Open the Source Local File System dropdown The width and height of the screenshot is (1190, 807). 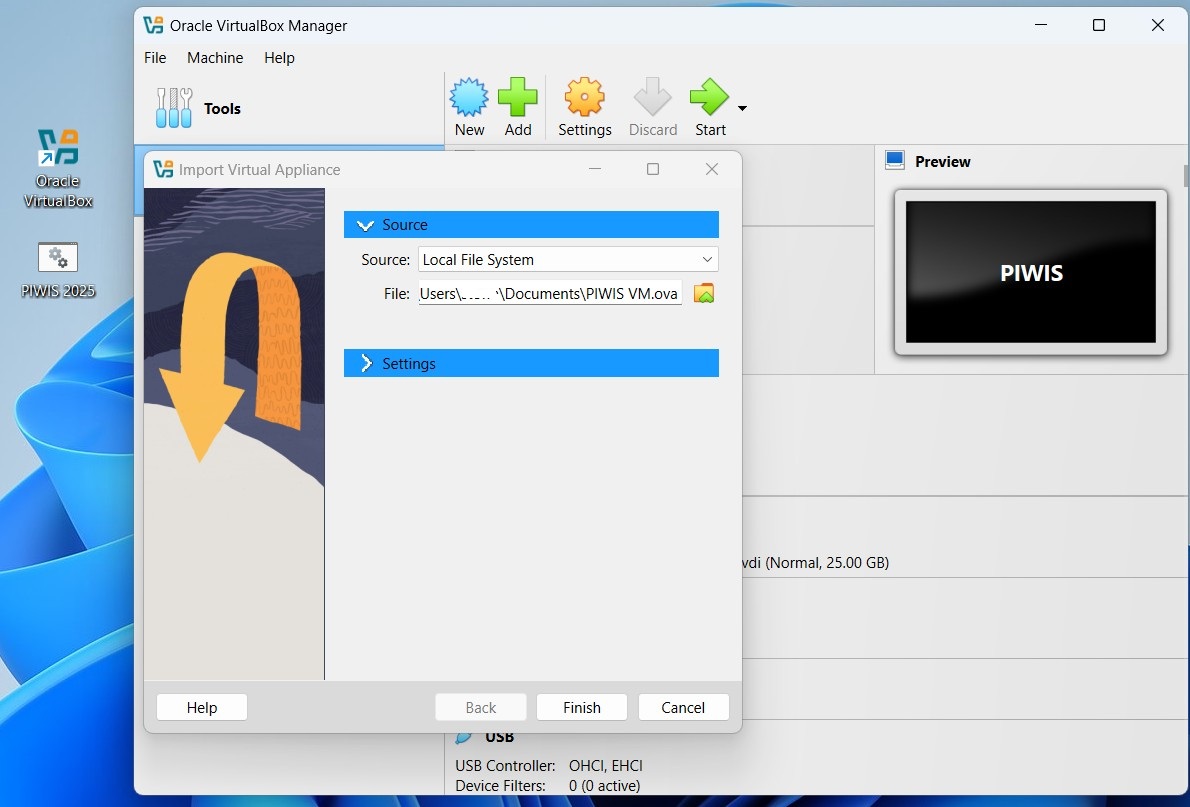pos(568,260)
